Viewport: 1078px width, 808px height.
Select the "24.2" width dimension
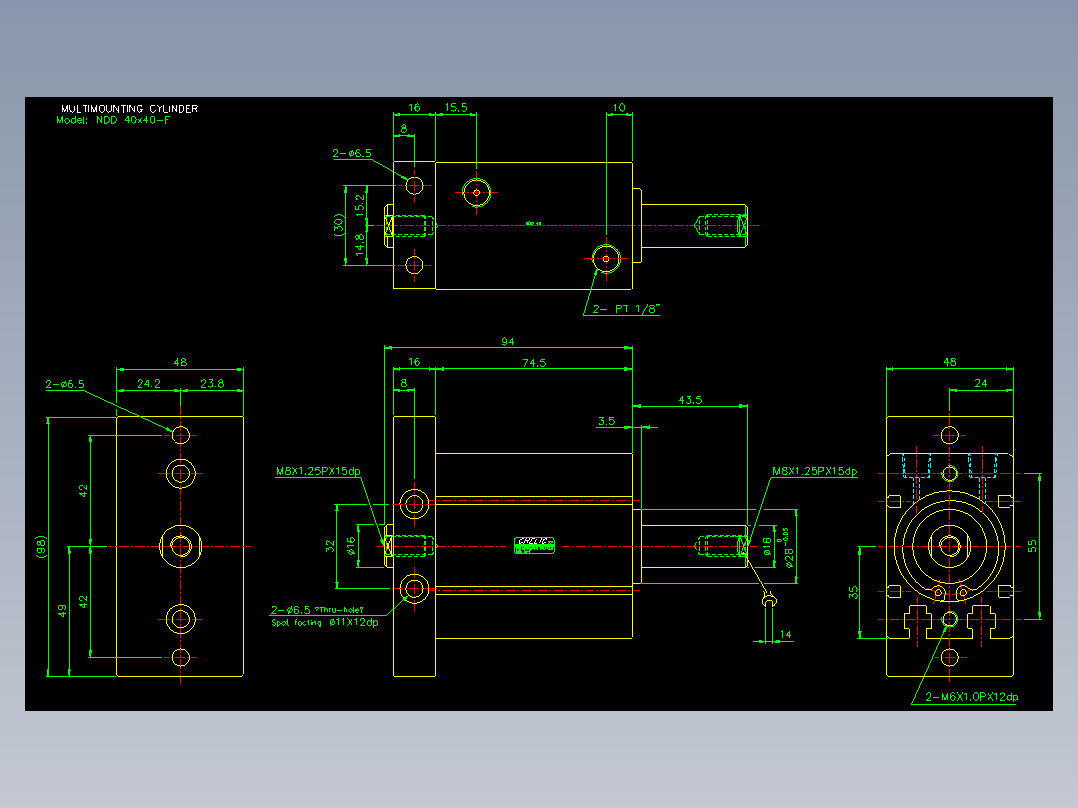[x=148, y=384]
